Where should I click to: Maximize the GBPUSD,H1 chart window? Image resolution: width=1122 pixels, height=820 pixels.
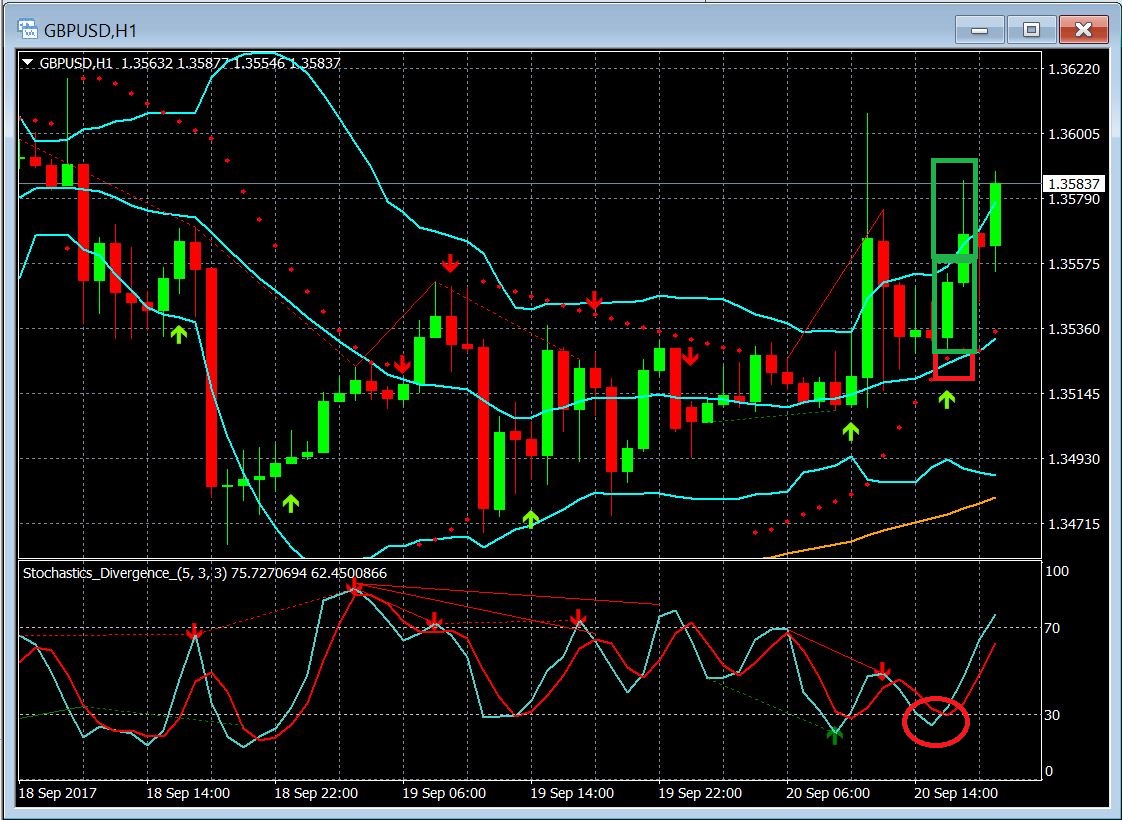point(1031,30)
